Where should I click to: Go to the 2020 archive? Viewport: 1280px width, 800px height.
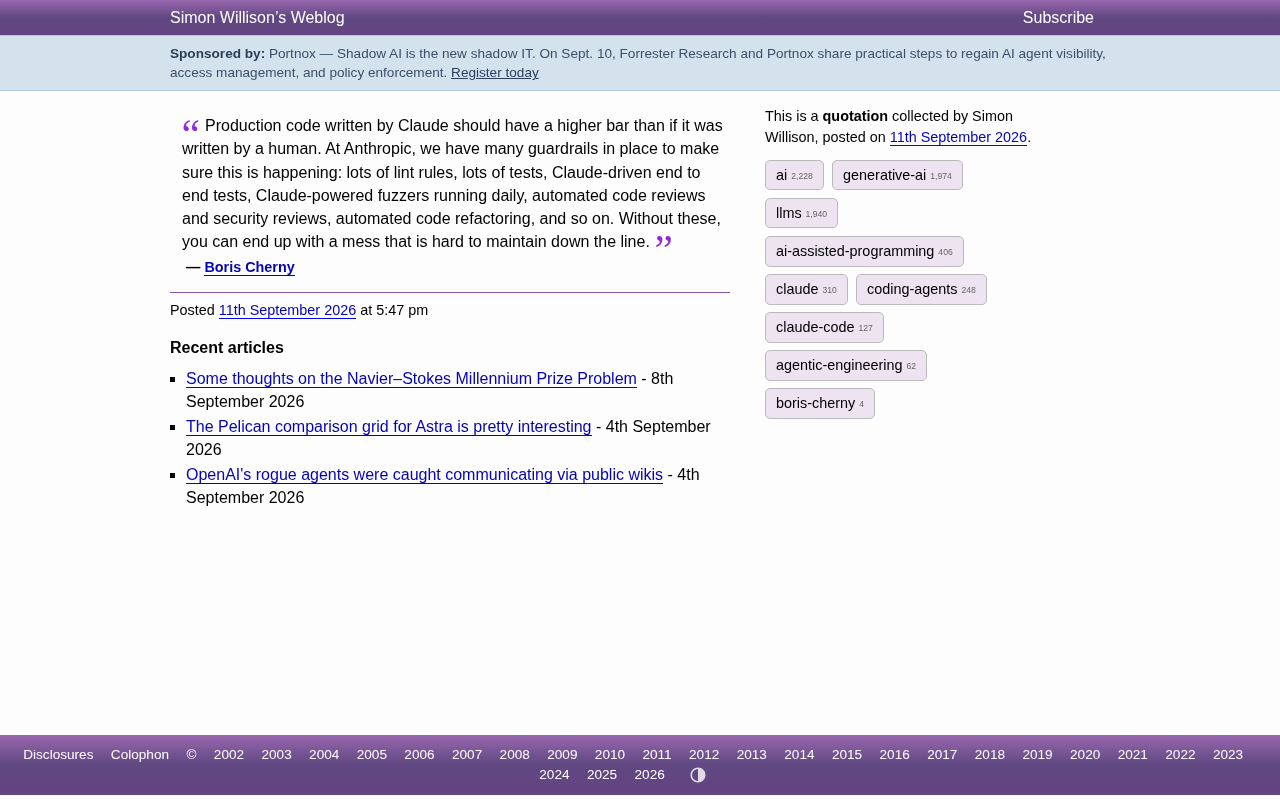pyautogui.click(x=1085, y=755)
